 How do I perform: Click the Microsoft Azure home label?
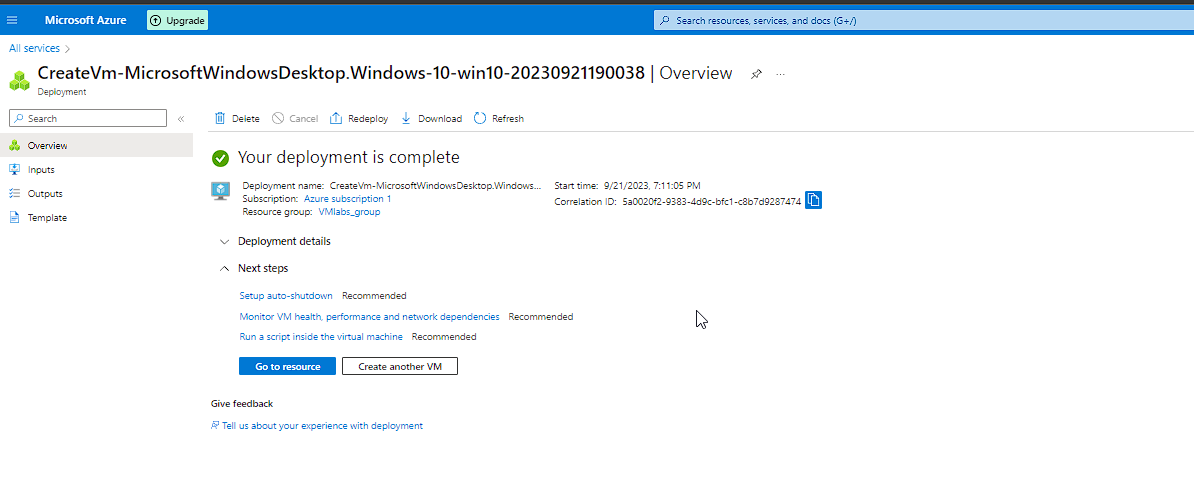click(85, 21)
